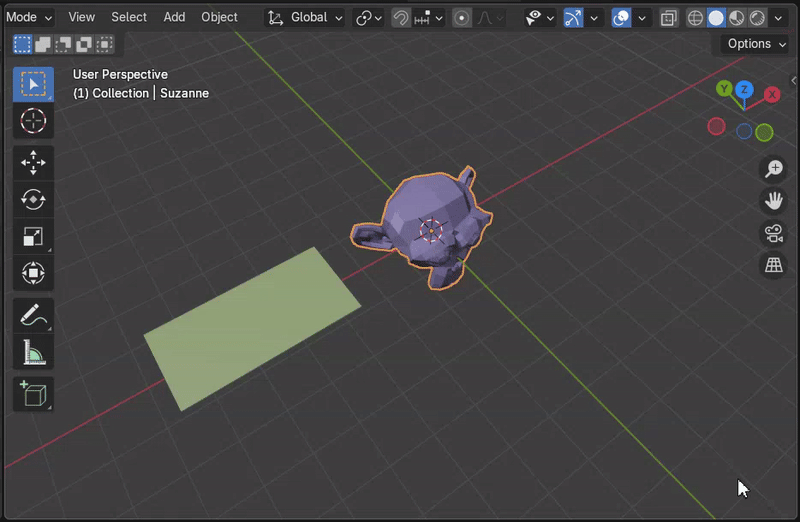This screenshot has height=522, width=800.
Task: Select the green plane object
Action: pos(253,329)
